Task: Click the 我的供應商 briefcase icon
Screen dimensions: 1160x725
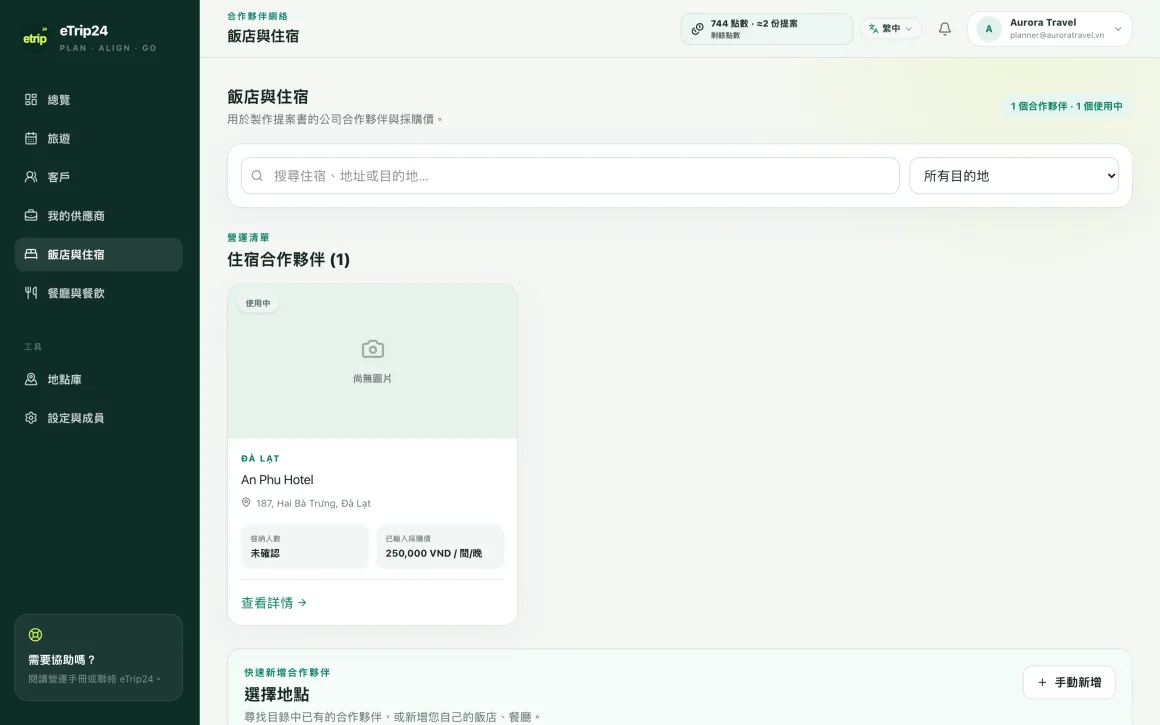Action: point(31,215)
